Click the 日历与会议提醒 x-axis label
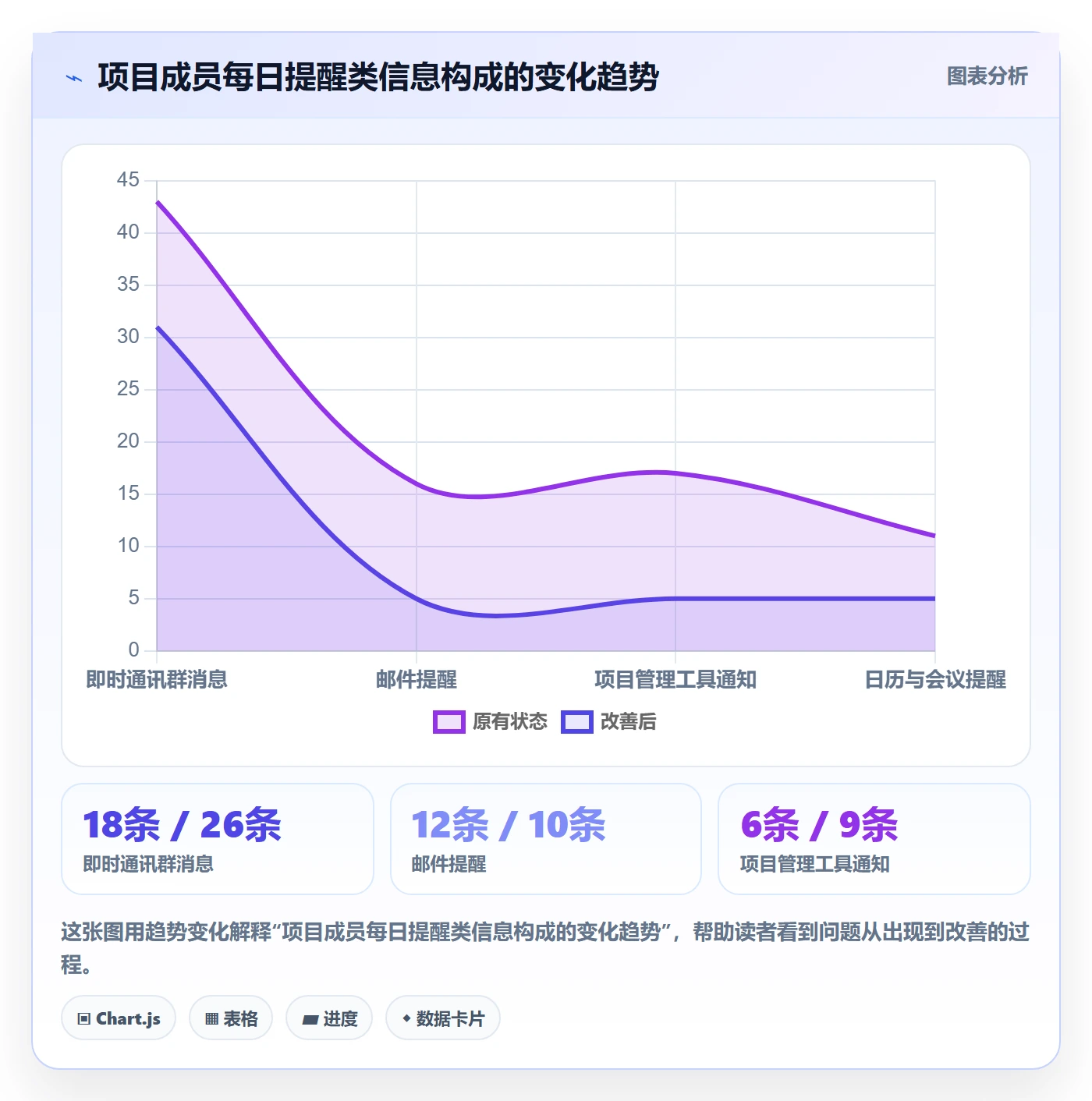The width and height of the screenshot is (1092, 1101). [x=935, y=680]
